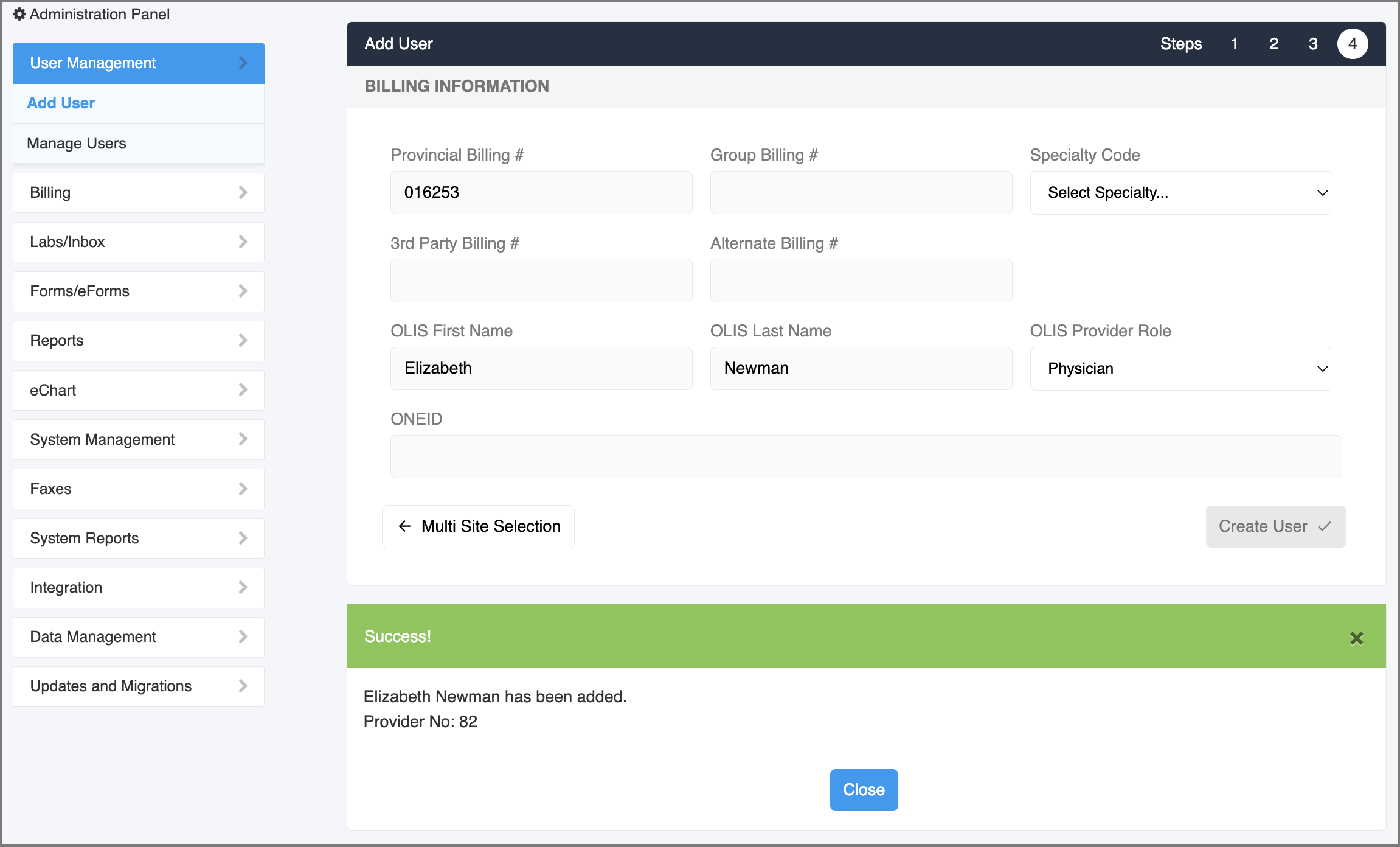
Task: Expand the System Reports chevron arrow
Action: (243, 538)
